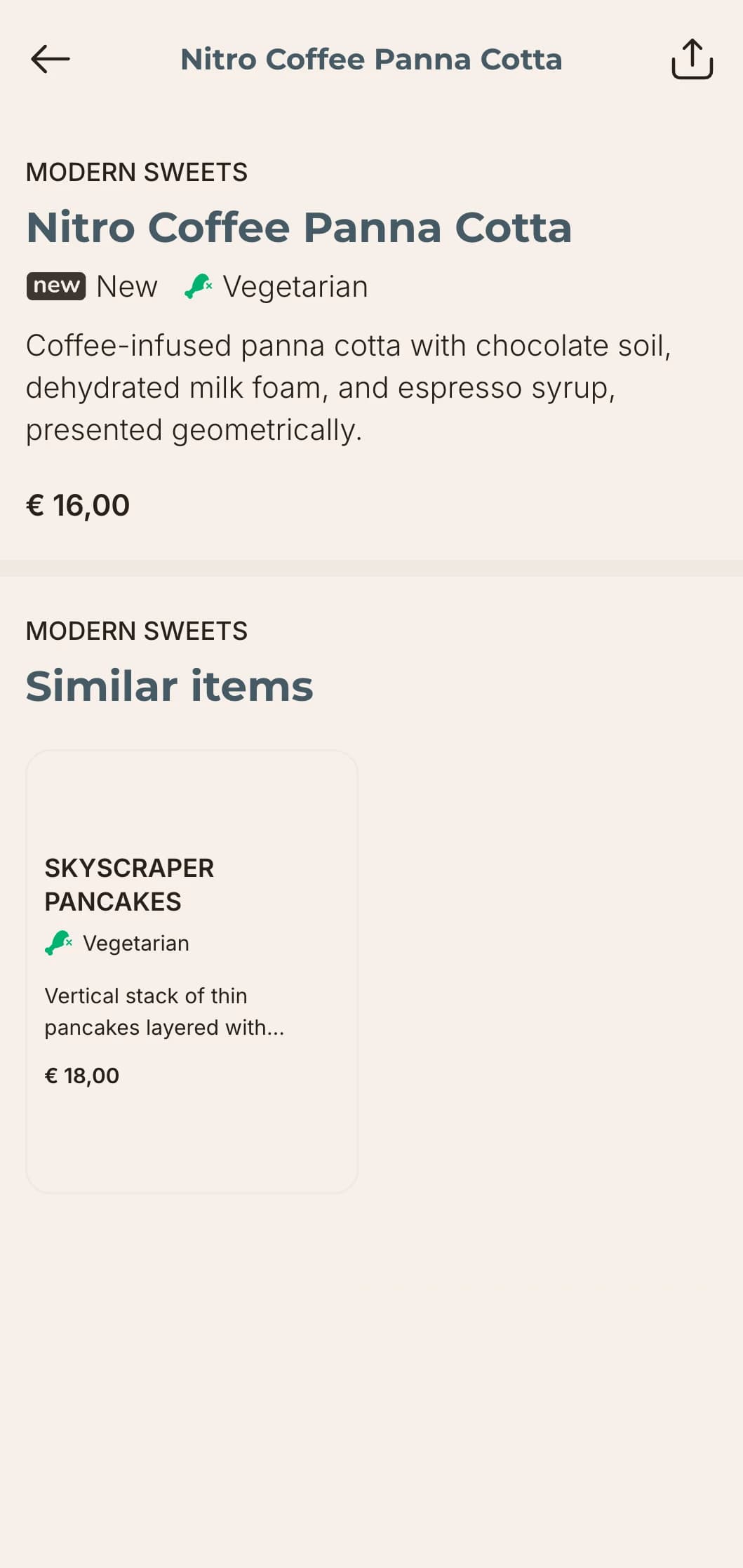Open the Skyscraper Pancakes card image area
Screen dimensions: 743x1568
pos(192,800)
